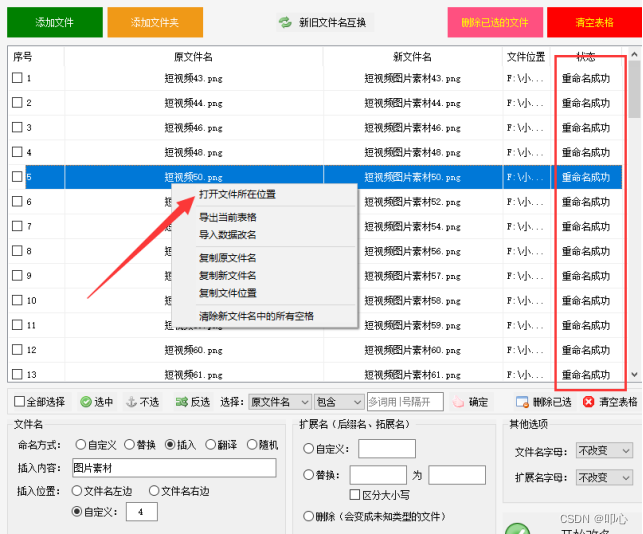Screen dimensions: 643x534
Task: Select the 翻译 naming mode radio
Action: coord(210,445)
